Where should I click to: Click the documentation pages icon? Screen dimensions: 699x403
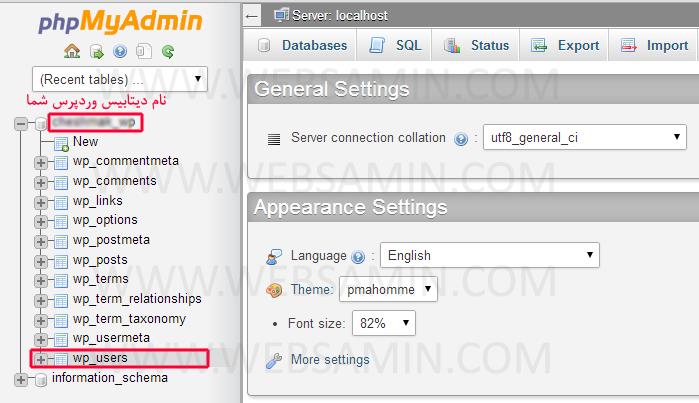pyautogui.click(x=144, y=52)
